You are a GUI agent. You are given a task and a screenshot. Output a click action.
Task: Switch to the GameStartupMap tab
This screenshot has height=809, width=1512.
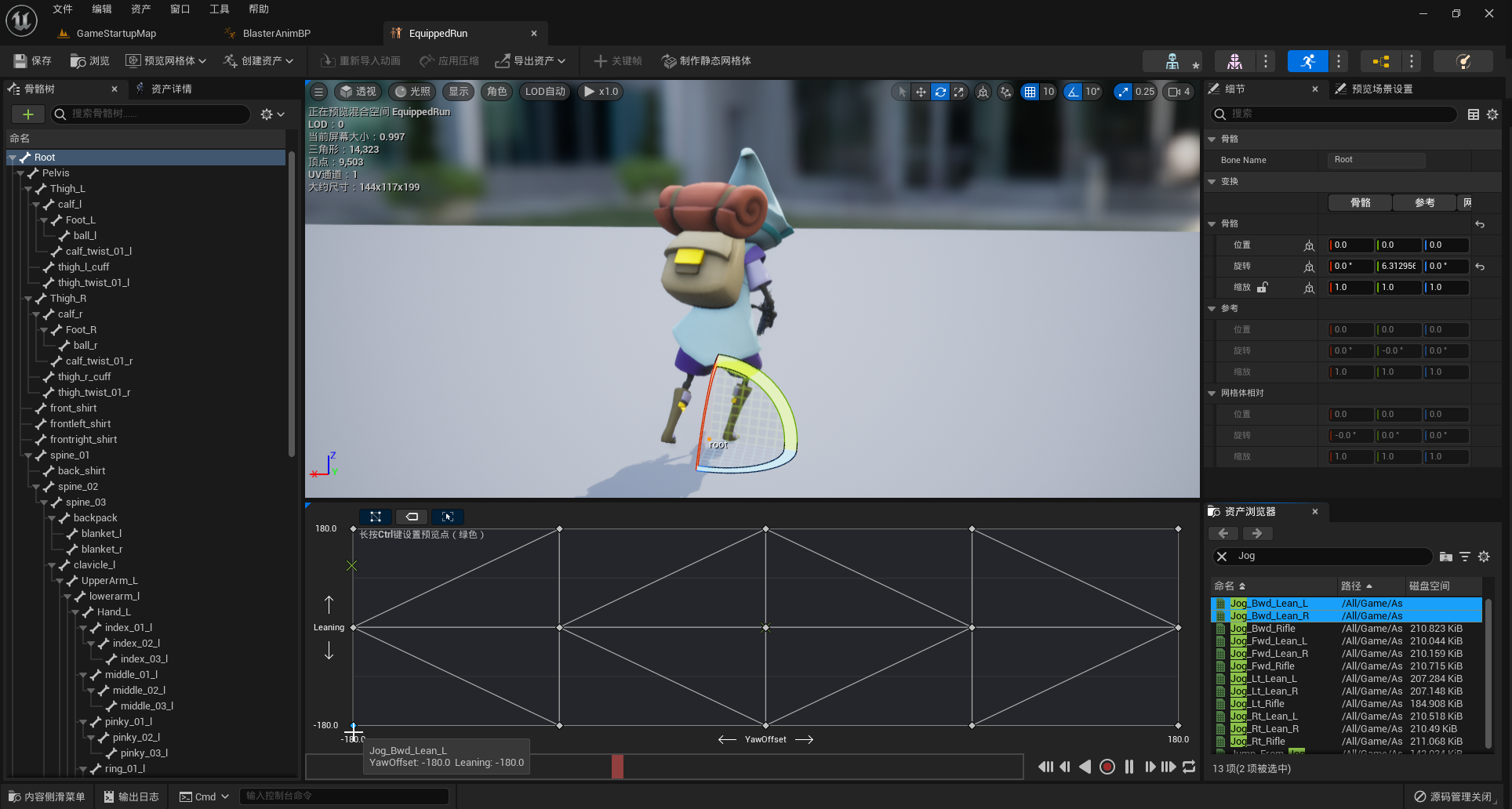click(116, 34)
